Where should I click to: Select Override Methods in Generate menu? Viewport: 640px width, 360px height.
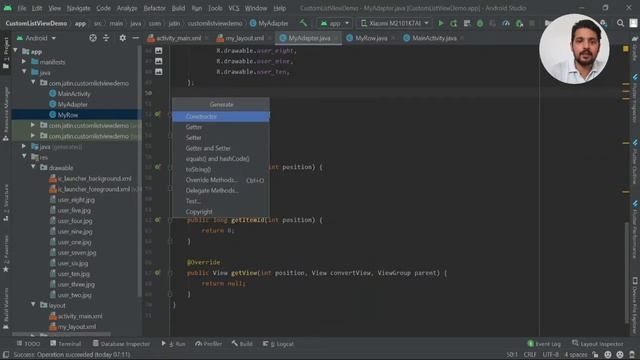coord(221,180)
